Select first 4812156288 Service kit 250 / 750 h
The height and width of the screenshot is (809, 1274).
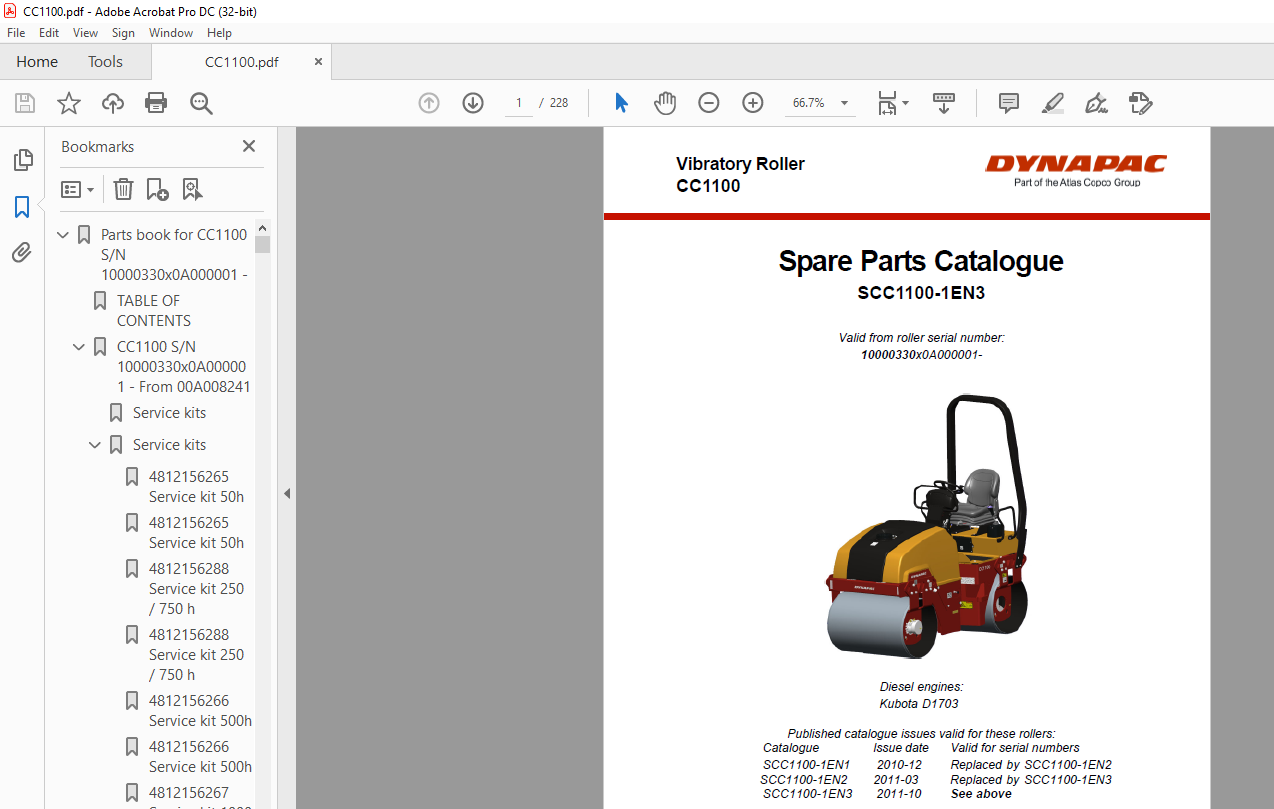[x=196, y=589]
